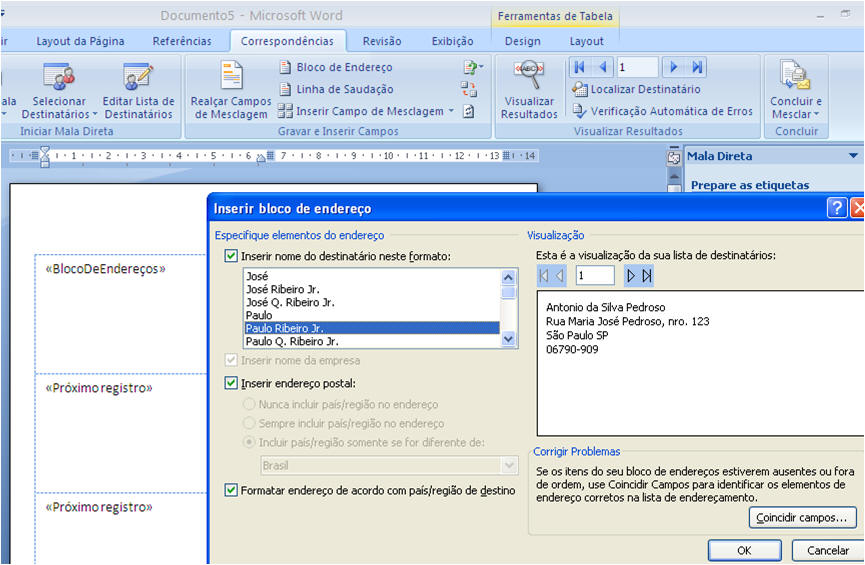The width and height of the screenshot is (865, 565).
Task: Open Selecionar Destinatários dropdown
Action: pyautogui.click(x=59, y=108)
